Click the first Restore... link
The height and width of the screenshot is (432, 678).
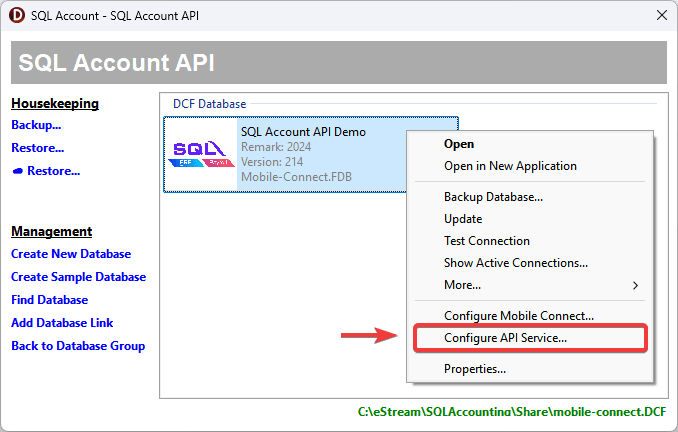pyautogui.click(x=37, y=148)
